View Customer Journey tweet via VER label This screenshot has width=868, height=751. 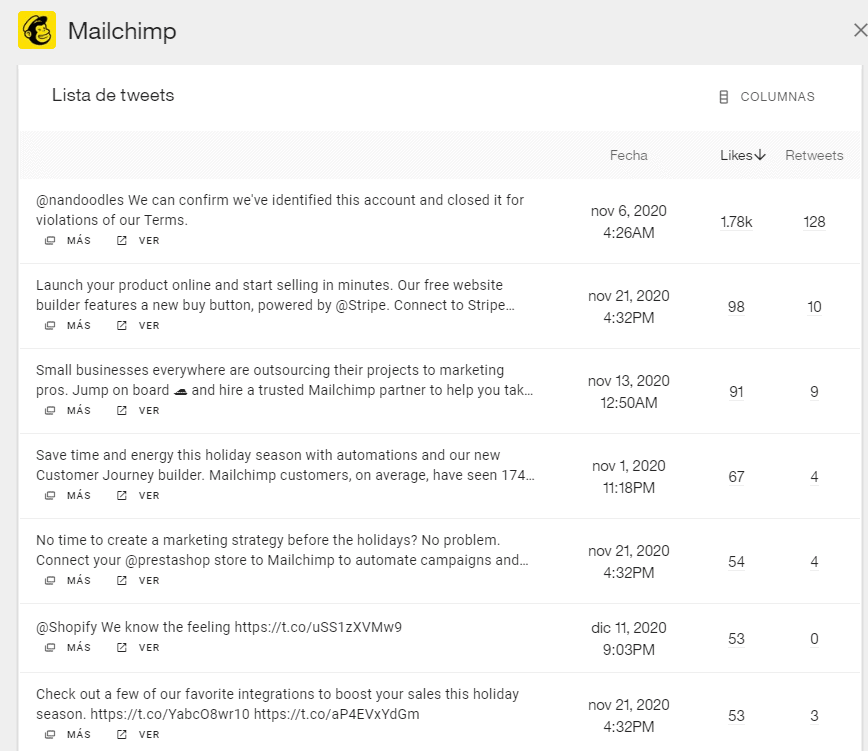(x=149, y=496)
